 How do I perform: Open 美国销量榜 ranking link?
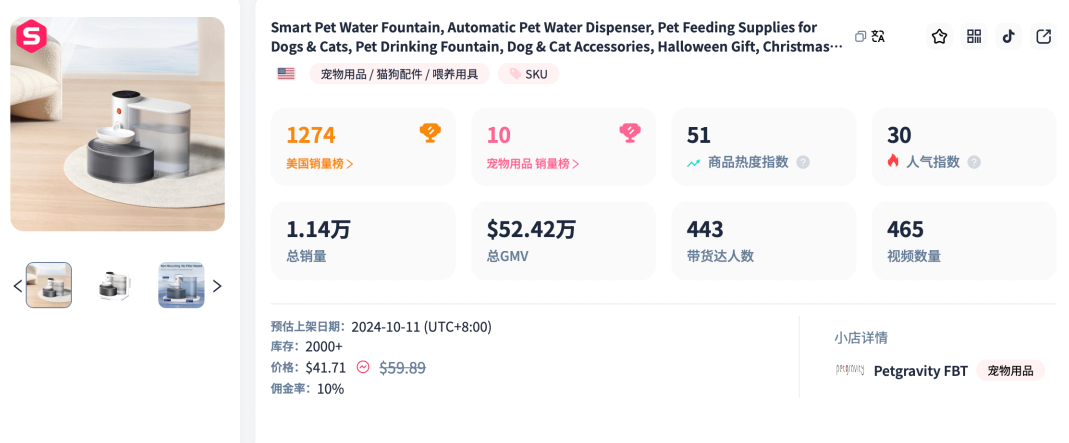pyautogui.click(x=320, y=164)
